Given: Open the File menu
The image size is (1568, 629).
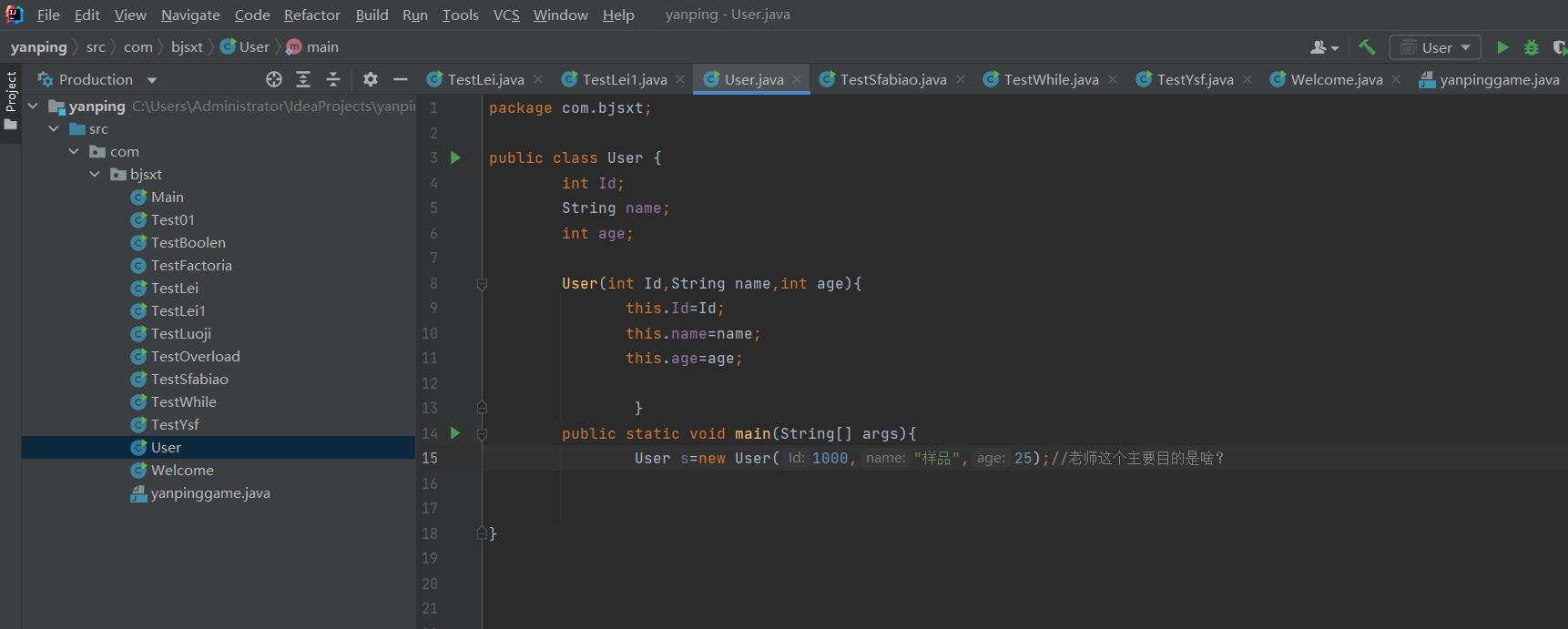Looking at the screenshot, I should pos(48,15).
